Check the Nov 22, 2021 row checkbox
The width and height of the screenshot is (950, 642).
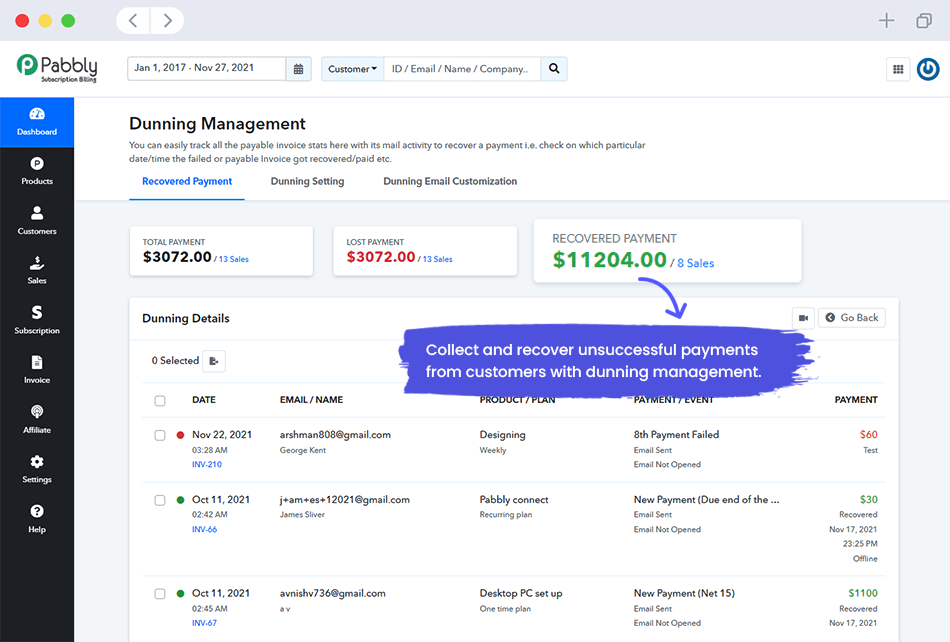(x=158, y=434)
